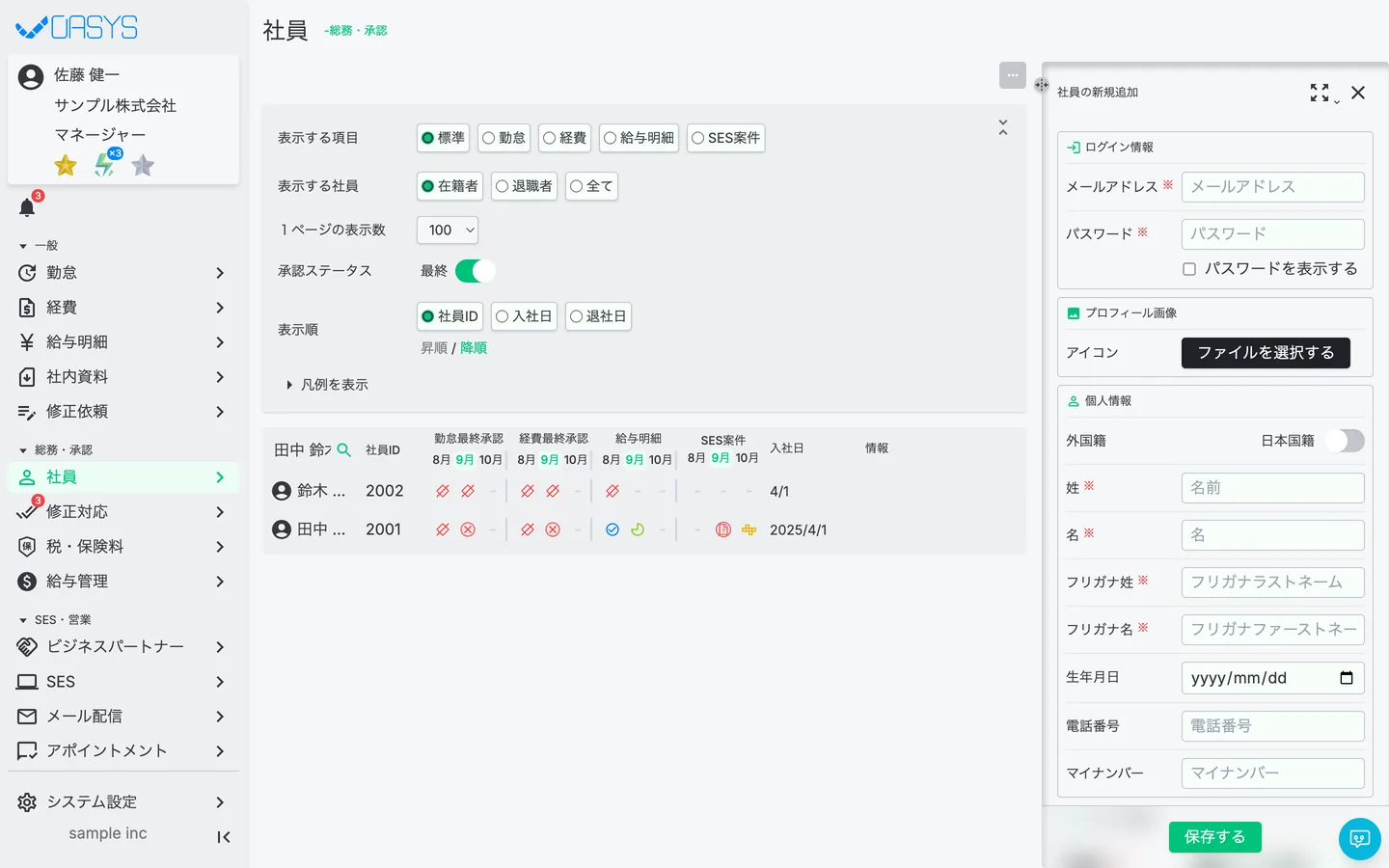Open the chat support bubble
This screenshot has width=1389, height=868.
[x=1360, y=839]
